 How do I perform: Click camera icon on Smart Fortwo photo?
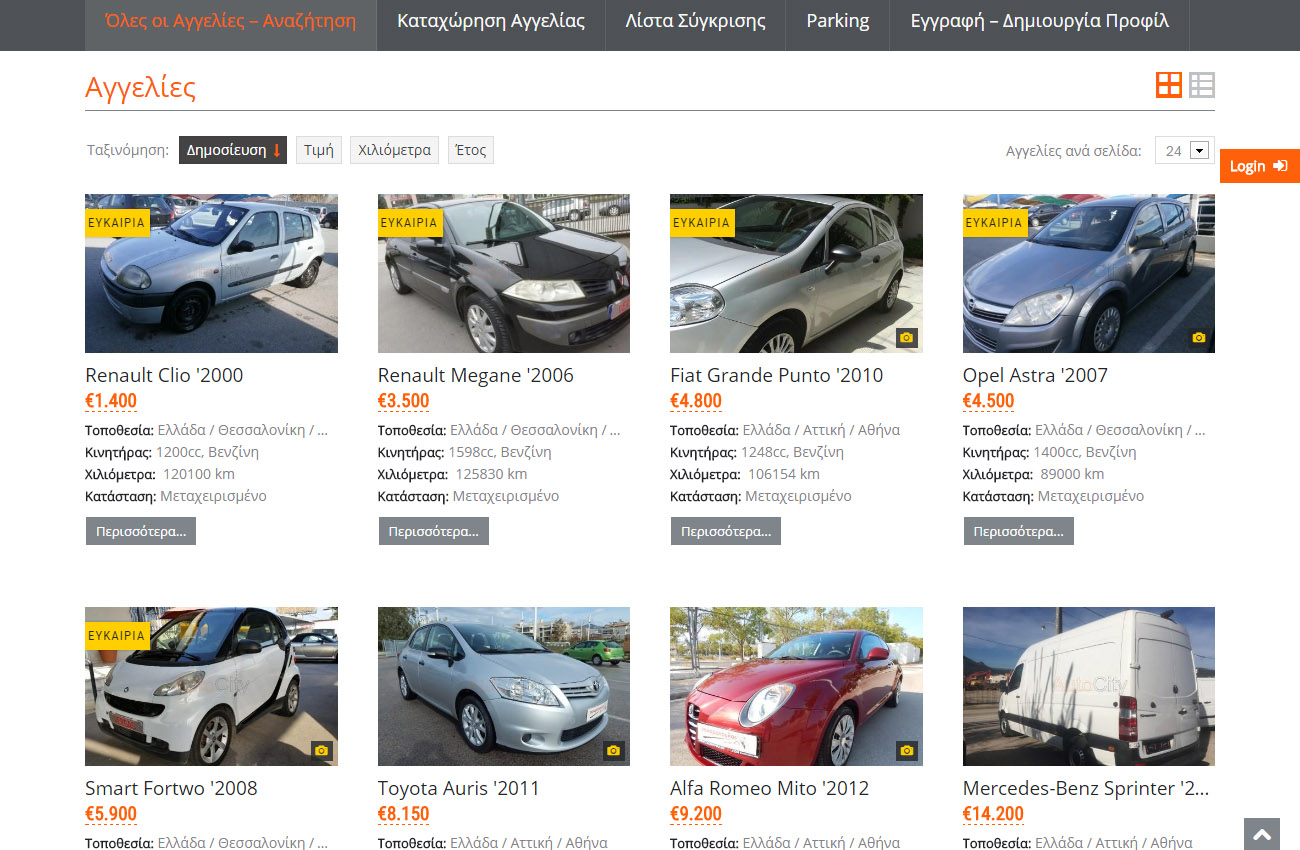321,750
